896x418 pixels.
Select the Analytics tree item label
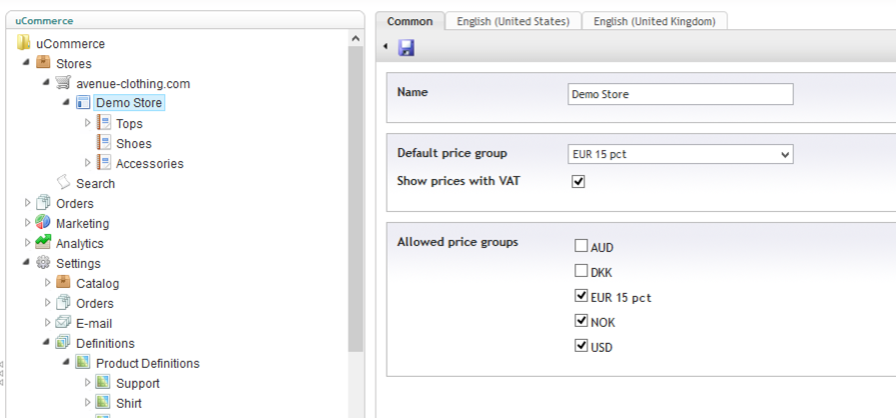coord(79,243)
